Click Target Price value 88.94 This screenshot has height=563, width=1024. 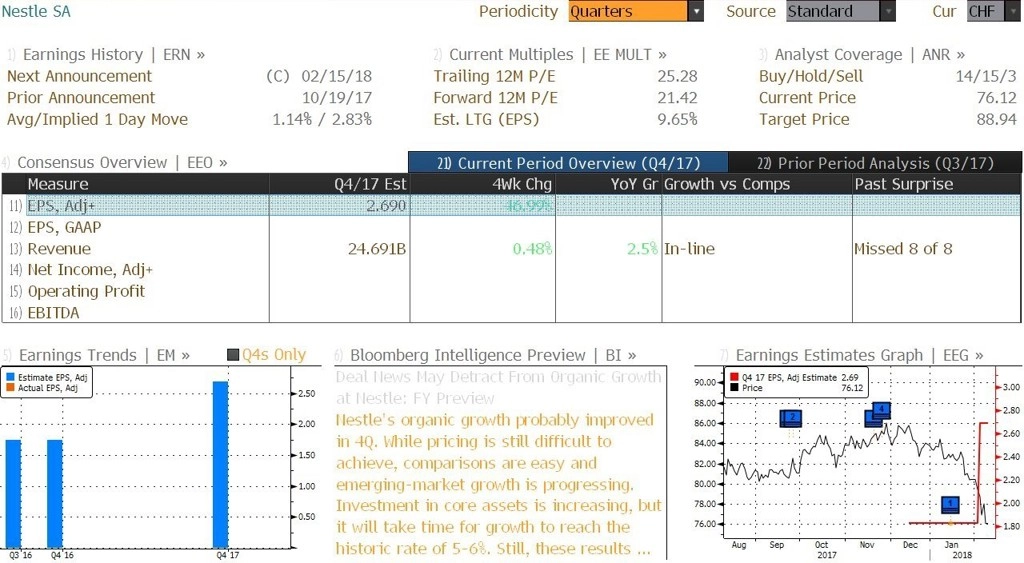point(997,120)
